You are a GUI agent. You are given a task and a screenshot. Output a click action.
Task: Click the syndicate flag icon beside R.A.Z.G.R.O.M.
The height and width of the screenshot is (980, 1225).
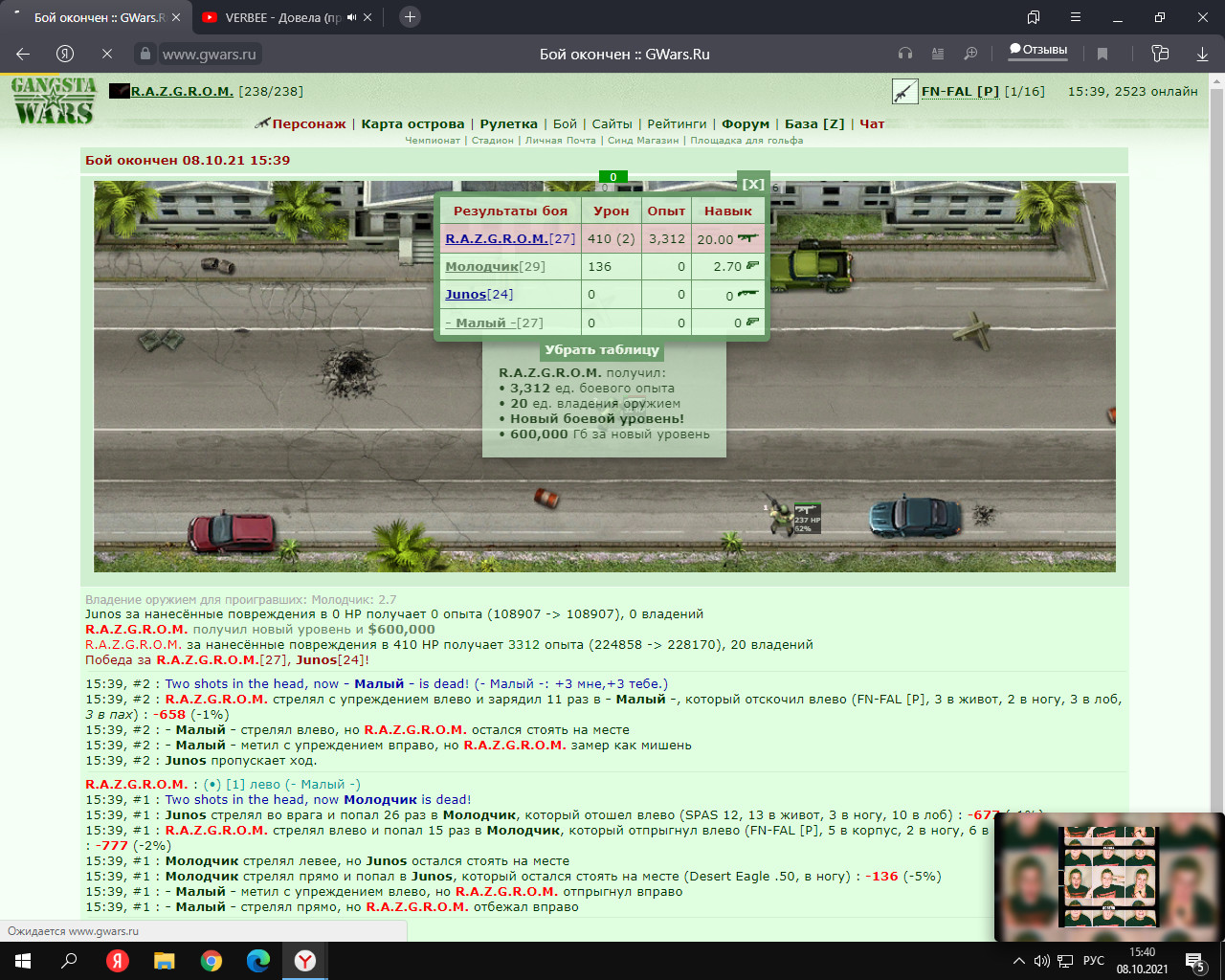tap(119, 91)
